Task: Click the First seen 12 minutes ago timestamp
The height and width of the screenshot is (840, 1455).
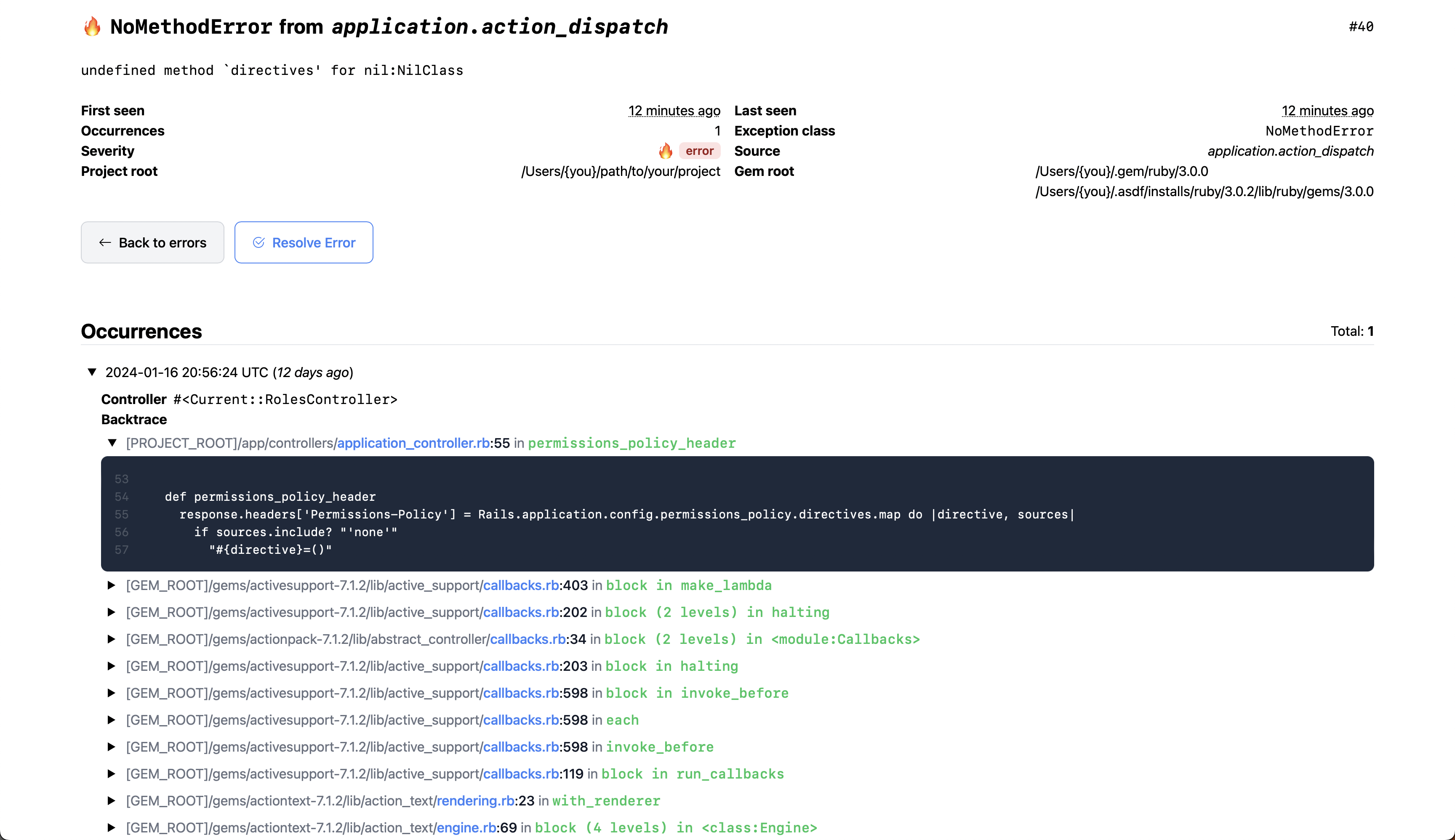Action: [x=674, y=111]
